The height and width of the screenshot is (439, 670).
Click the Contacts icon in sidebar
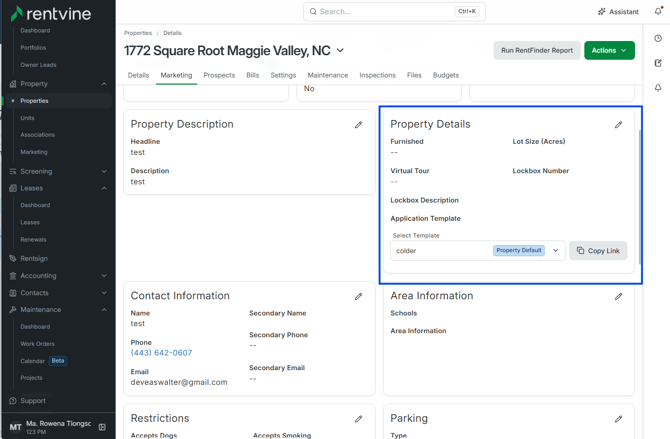tap(13, 293)
